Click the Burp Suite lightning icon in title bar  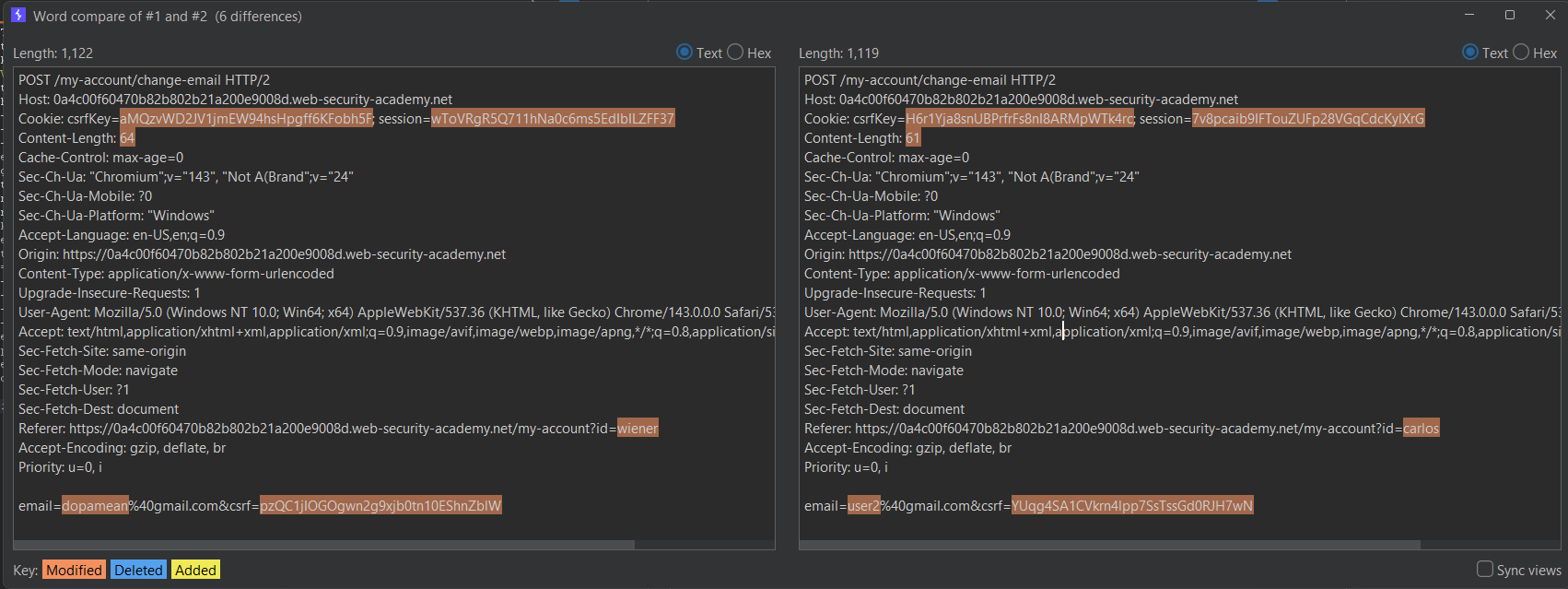(x=18, y=15)
